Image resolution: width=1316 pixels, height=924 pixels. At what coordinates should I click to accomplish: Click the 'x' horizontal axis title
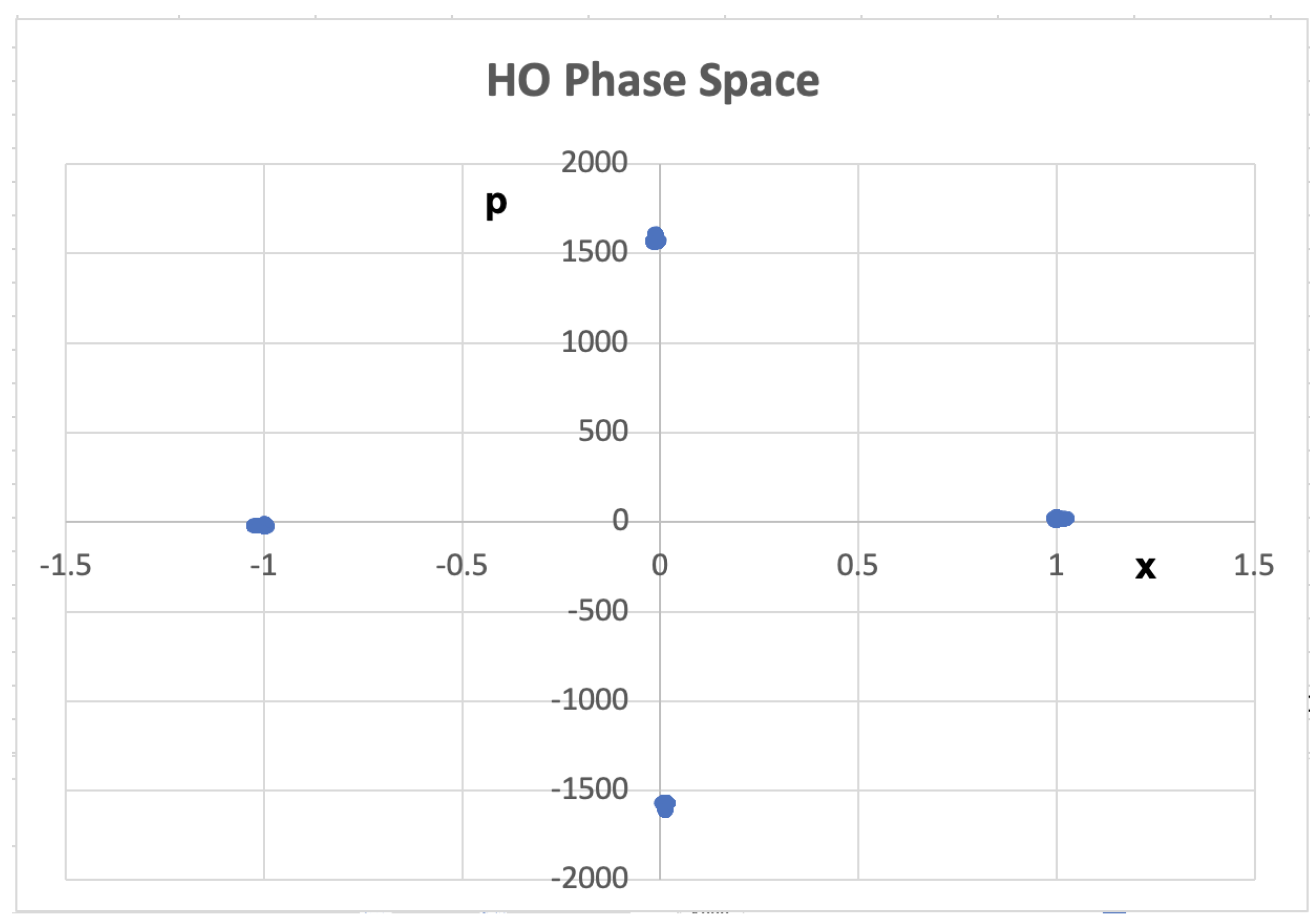click(x=1145, y=567)
